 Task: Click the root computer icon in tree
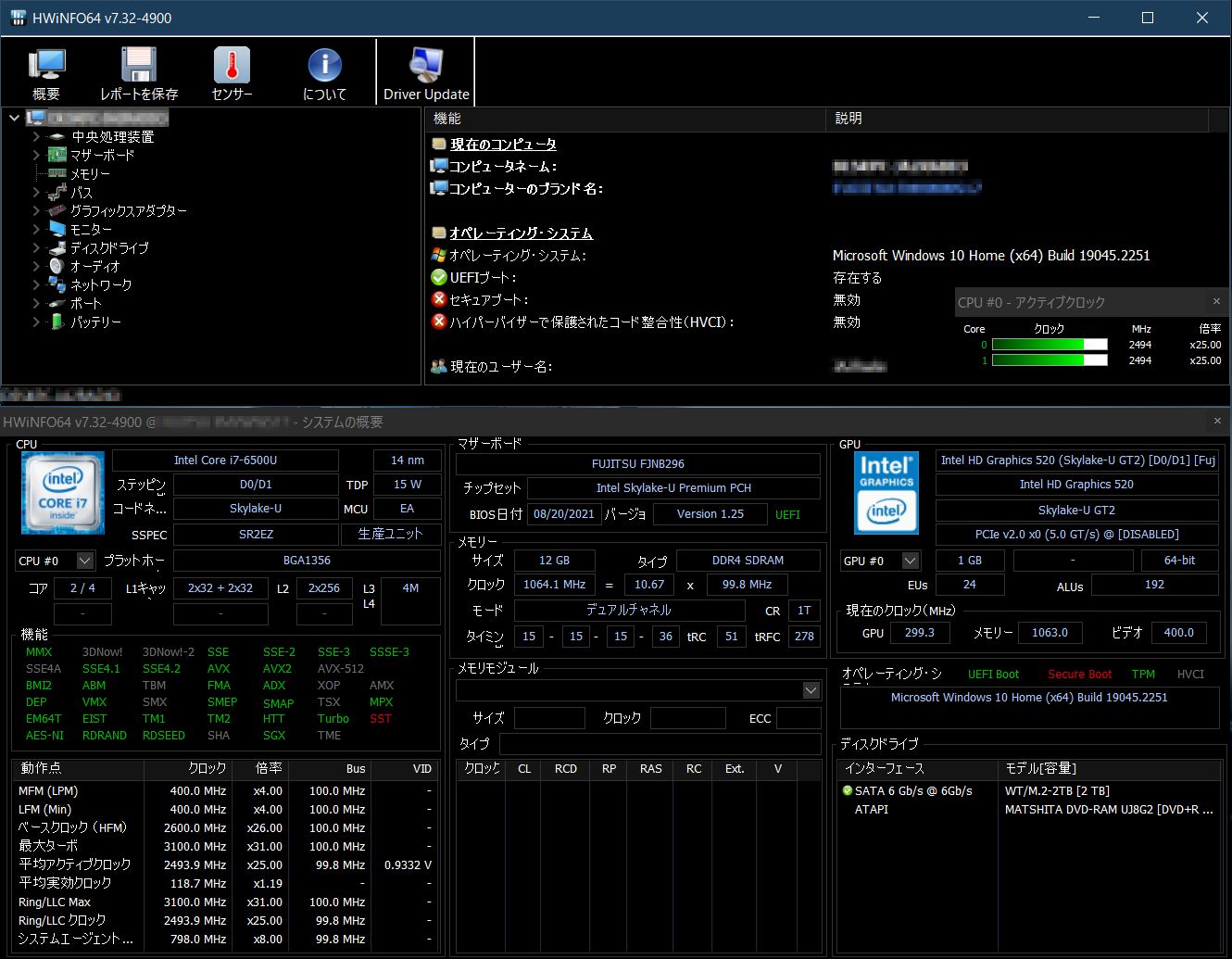click(x=35, y=118)
